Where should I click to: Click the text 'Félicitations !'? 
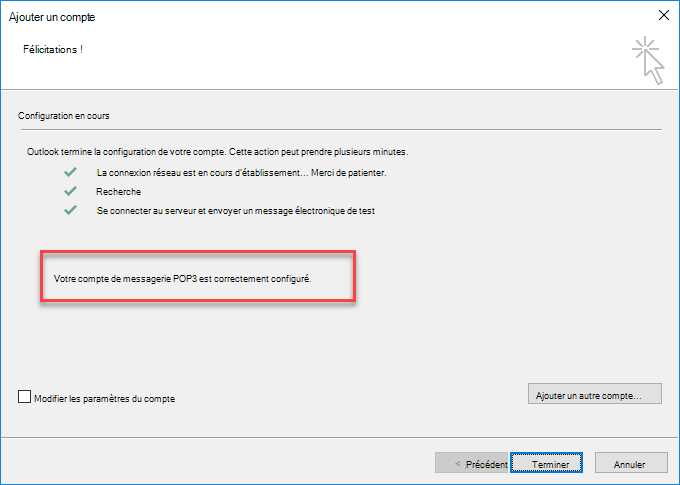(x=53, y=49)
